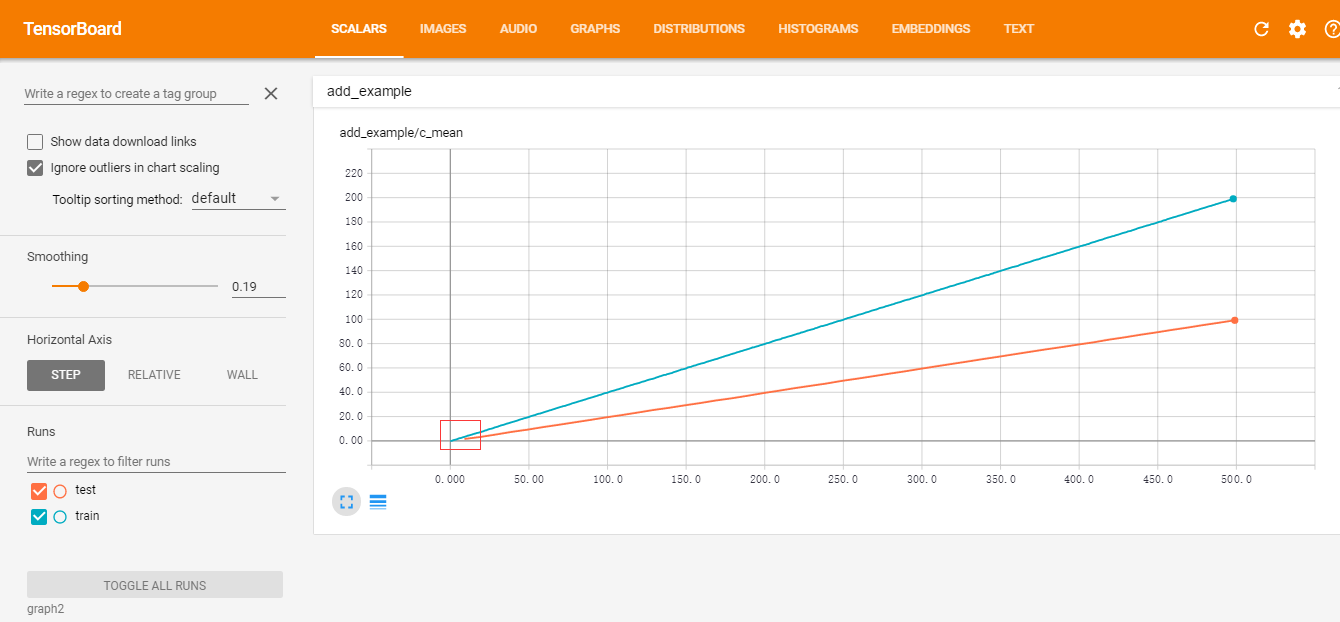Expand chart to full size icon

tap(347, 502)
